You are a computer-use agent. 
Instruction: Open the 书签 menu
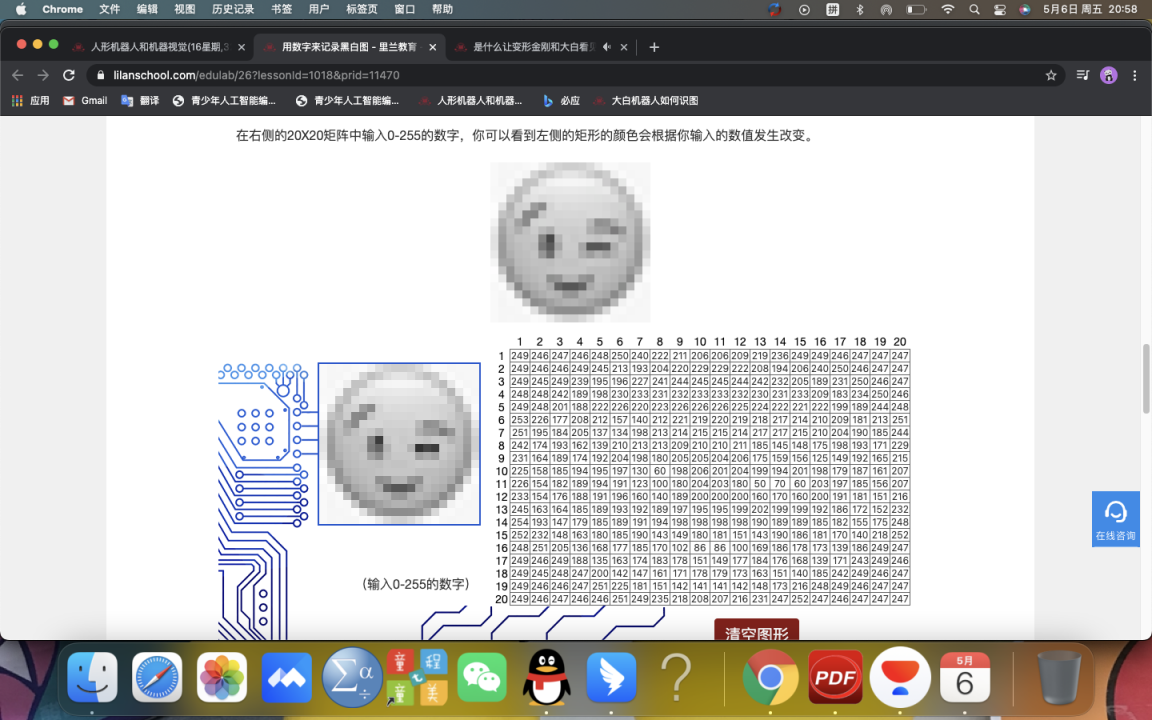pos(281,10)
